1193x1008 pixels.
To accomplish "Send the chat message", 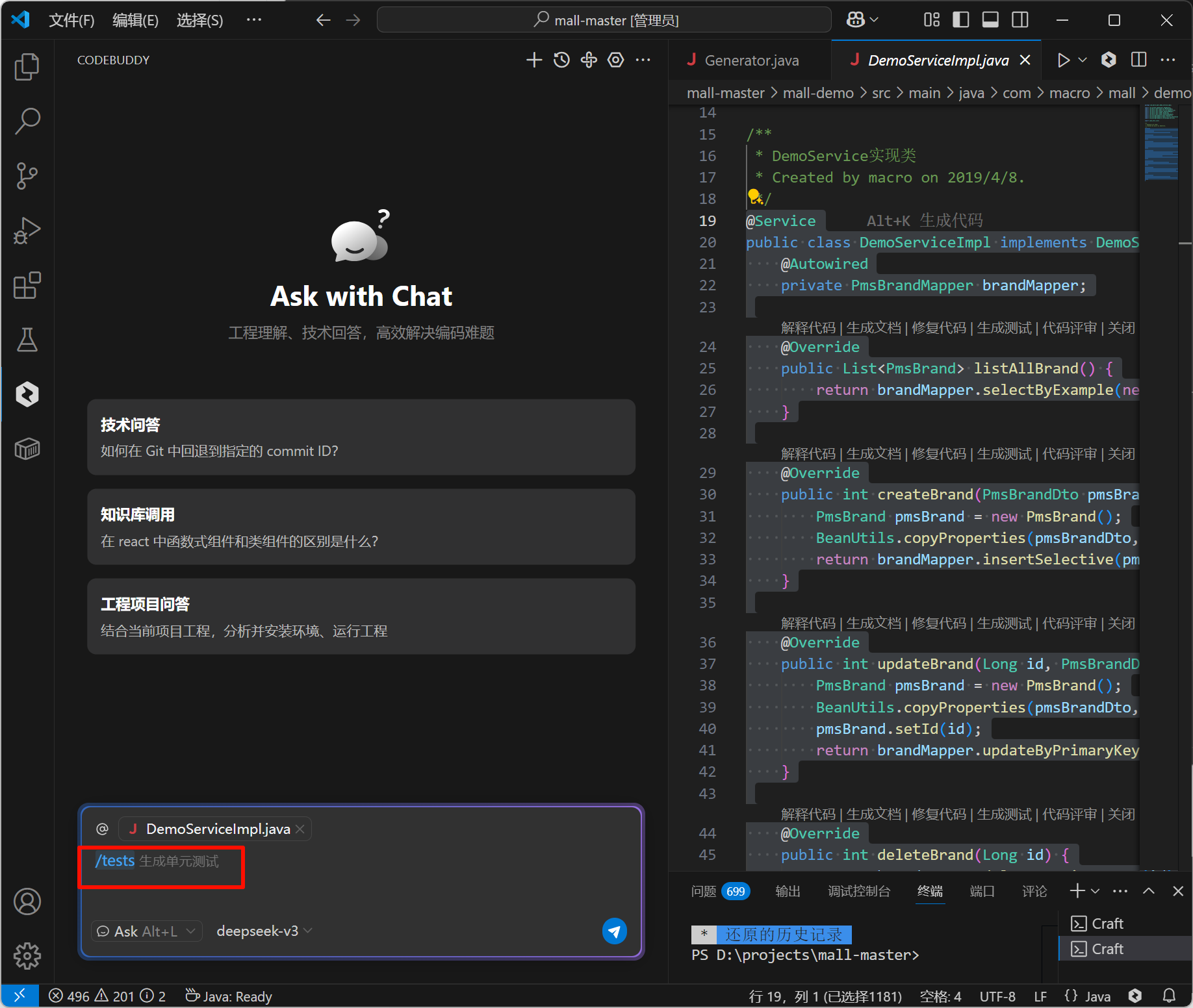I will click(x=614, y=931).
